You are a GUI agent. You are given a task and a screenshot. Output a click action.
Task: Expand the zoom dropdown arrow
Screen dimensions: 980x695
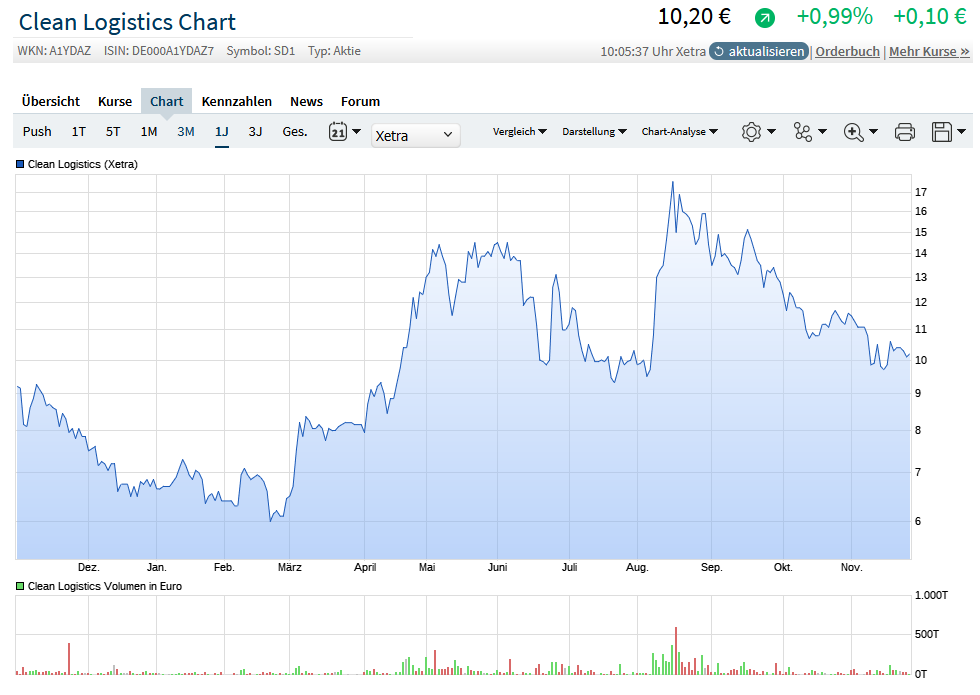pyautogui.click(x=873, y=131)
